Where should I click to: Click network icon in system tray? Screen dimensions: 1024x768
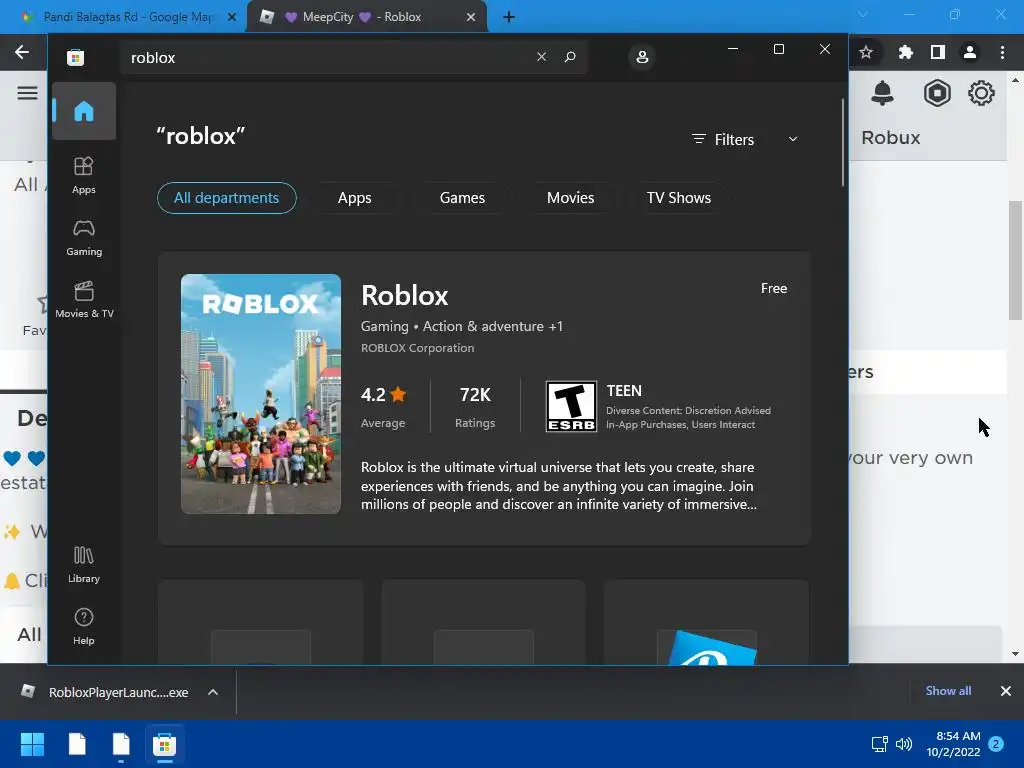pyautogui.click(x=880, y=744)
